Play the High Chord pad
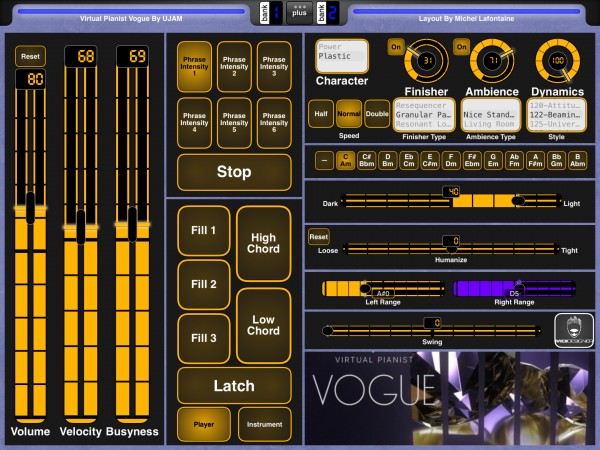Viewport: 600px width, 450px height. [x=263, y=243]
